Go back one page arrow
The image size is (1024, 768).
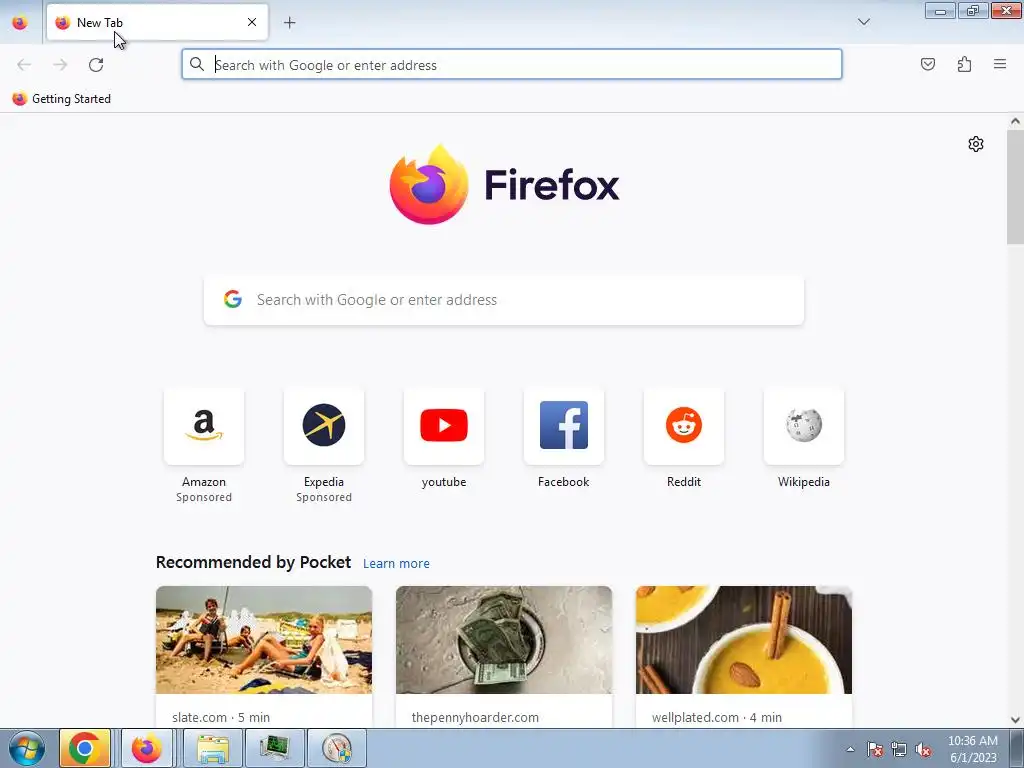24,64
